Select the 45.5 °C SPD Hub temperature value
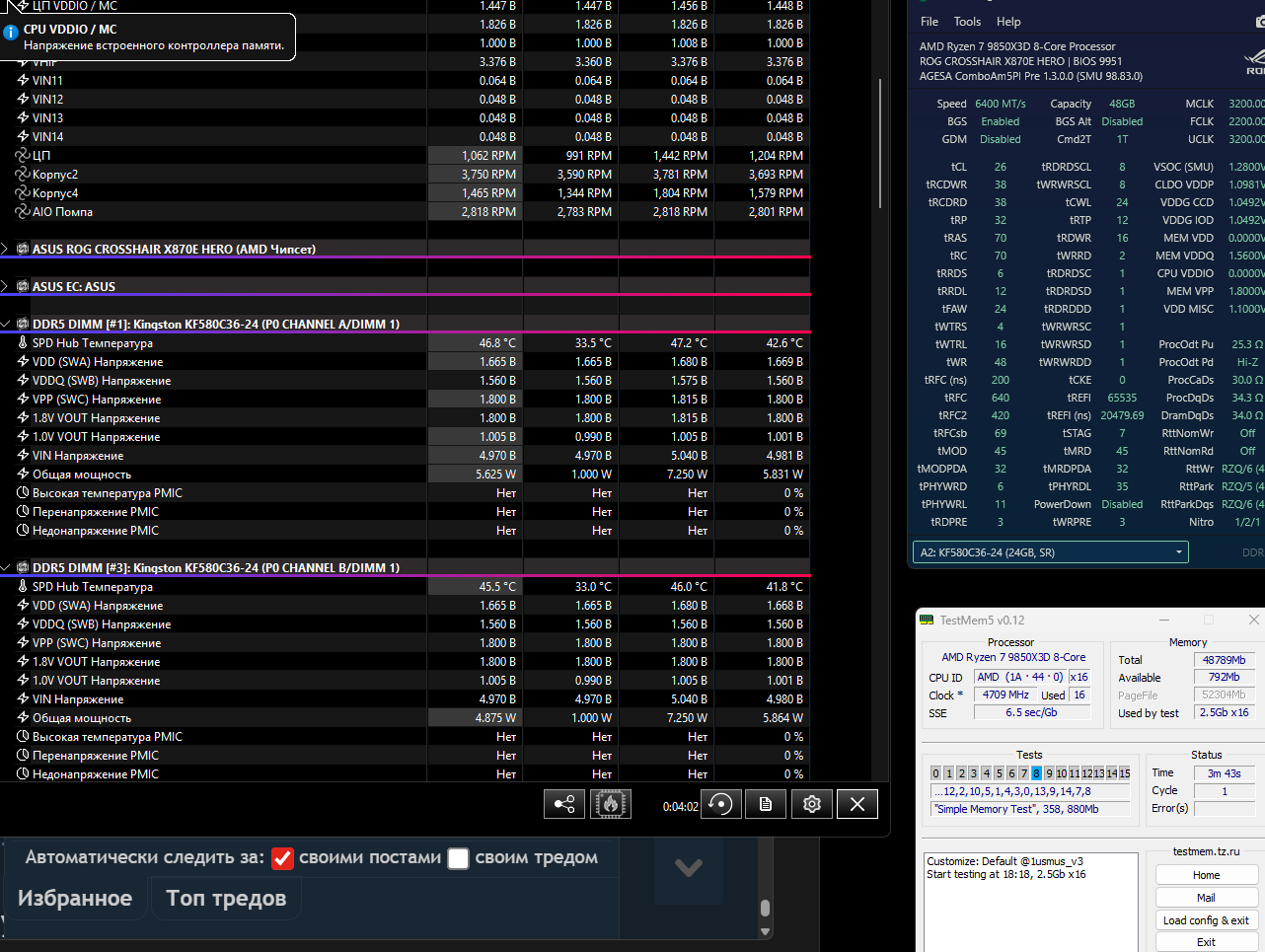This screenshot has height=952, width=1265. [497, 587]
